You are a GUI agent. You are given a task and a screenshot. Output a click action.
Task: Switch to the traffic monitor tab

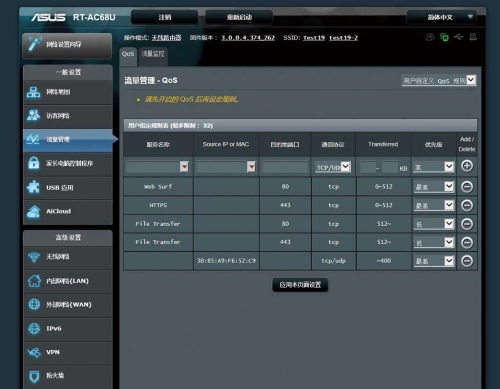click(x=153, y=54)
